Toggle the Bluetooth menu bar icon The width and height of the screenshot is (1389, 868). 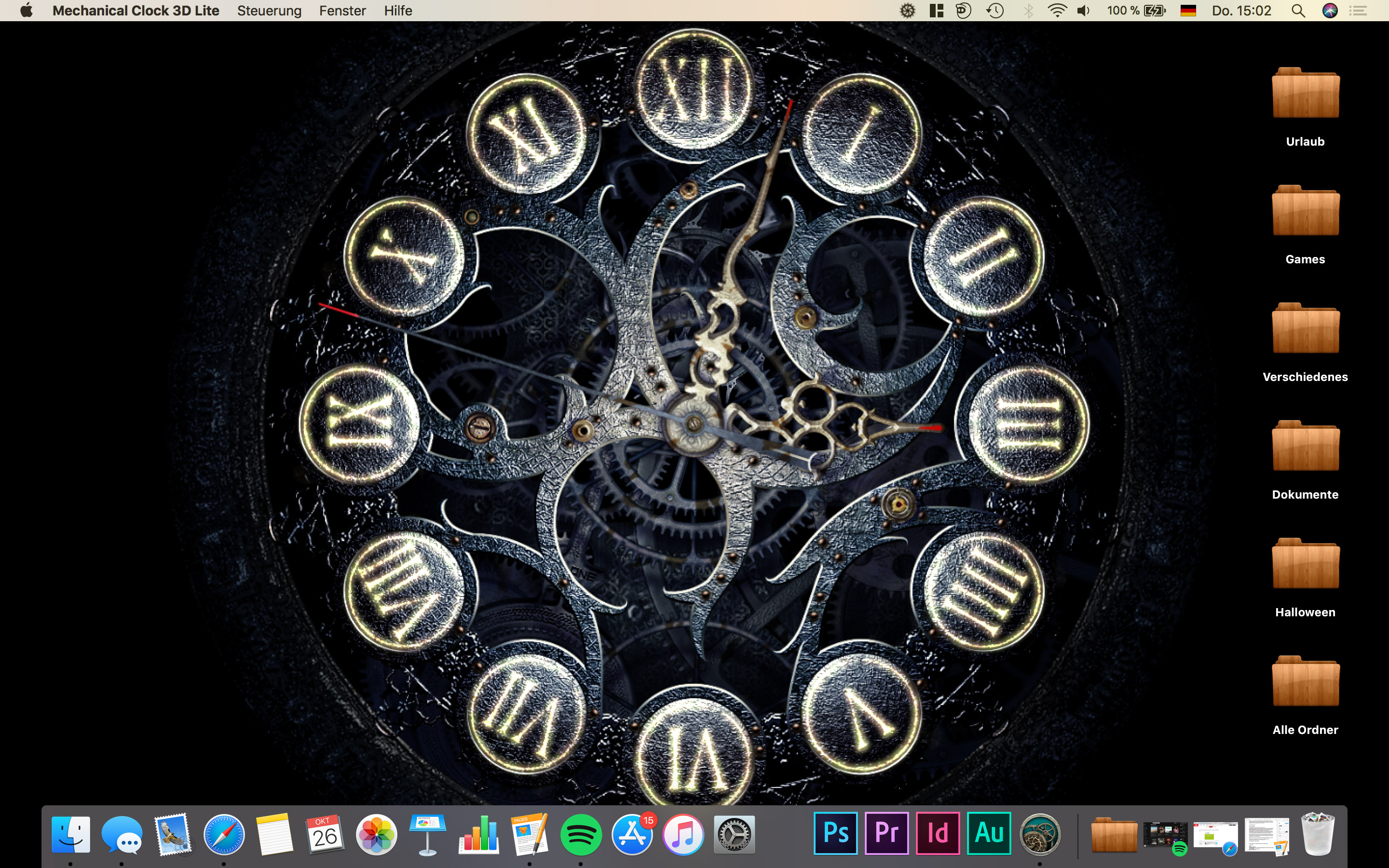coord(1028,10)
